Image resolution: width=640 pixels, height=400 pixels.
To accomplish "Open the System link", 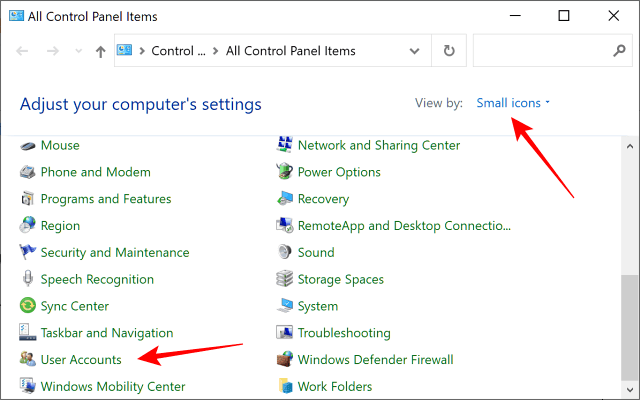I will [x=318, y=306].
